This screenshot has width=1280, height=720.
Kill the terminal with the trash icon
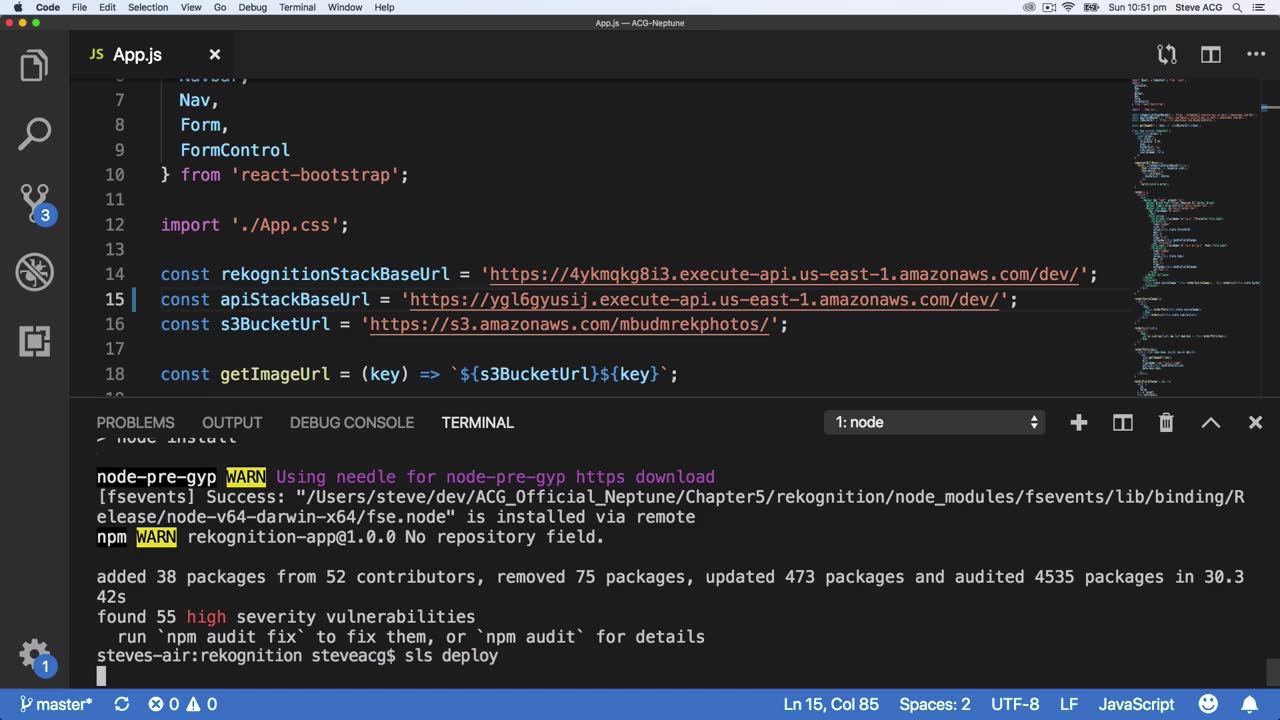pyautogui.click(x=1166, y=423)
